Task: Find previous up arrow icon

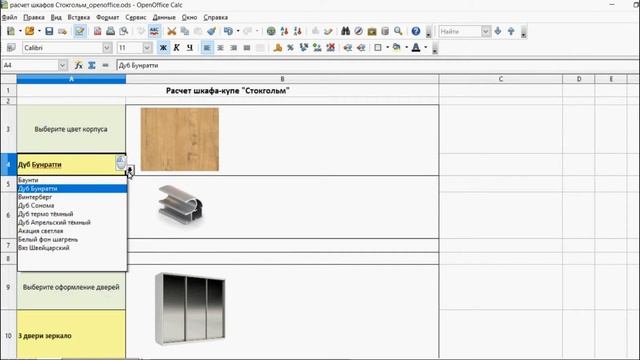Action: point(511,31)
